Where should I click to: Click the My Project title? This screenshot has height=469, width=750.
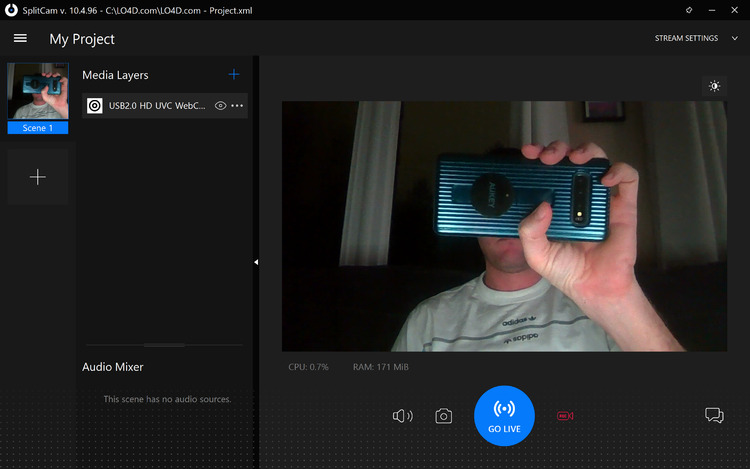tap(82, 39)
